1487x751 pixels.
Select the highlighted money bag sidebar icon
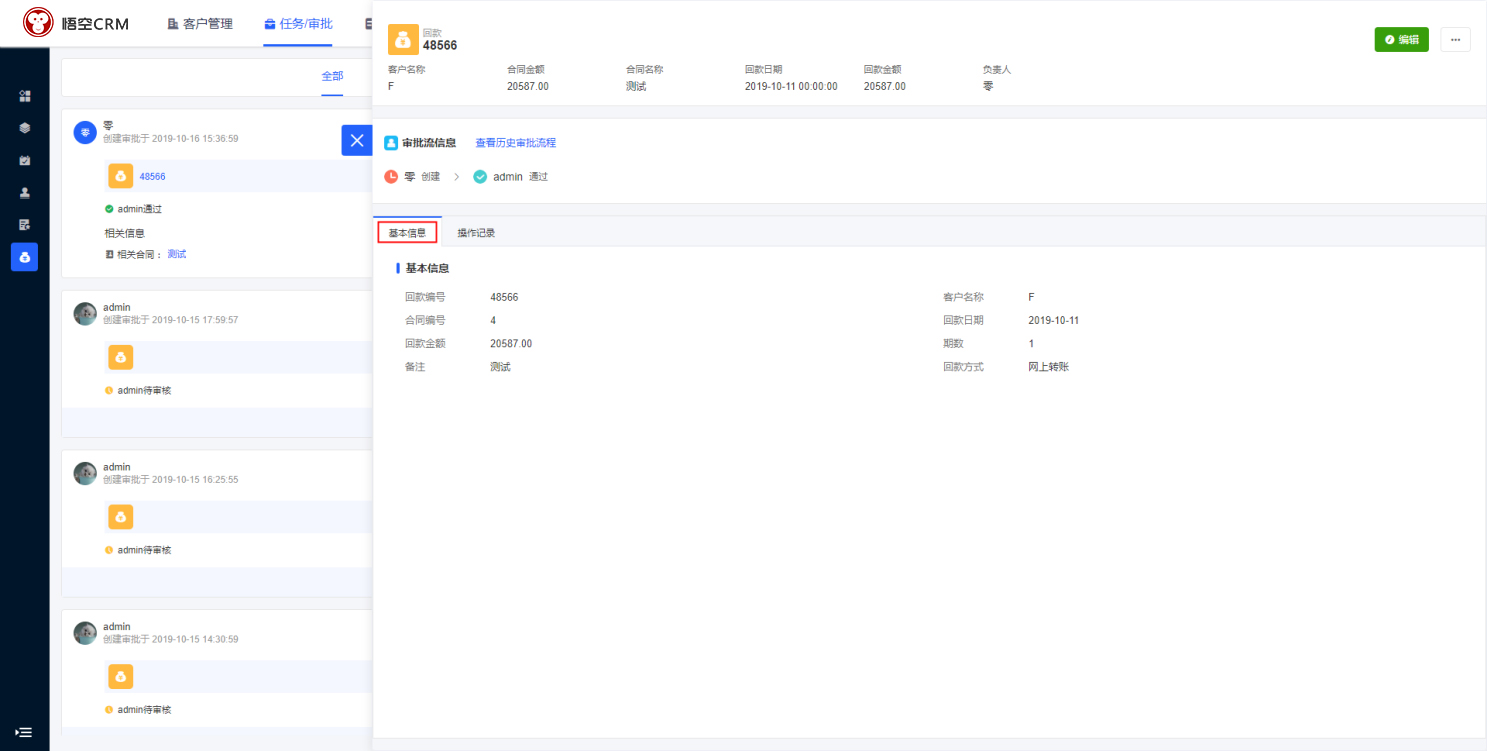click(x=25, y=257)
